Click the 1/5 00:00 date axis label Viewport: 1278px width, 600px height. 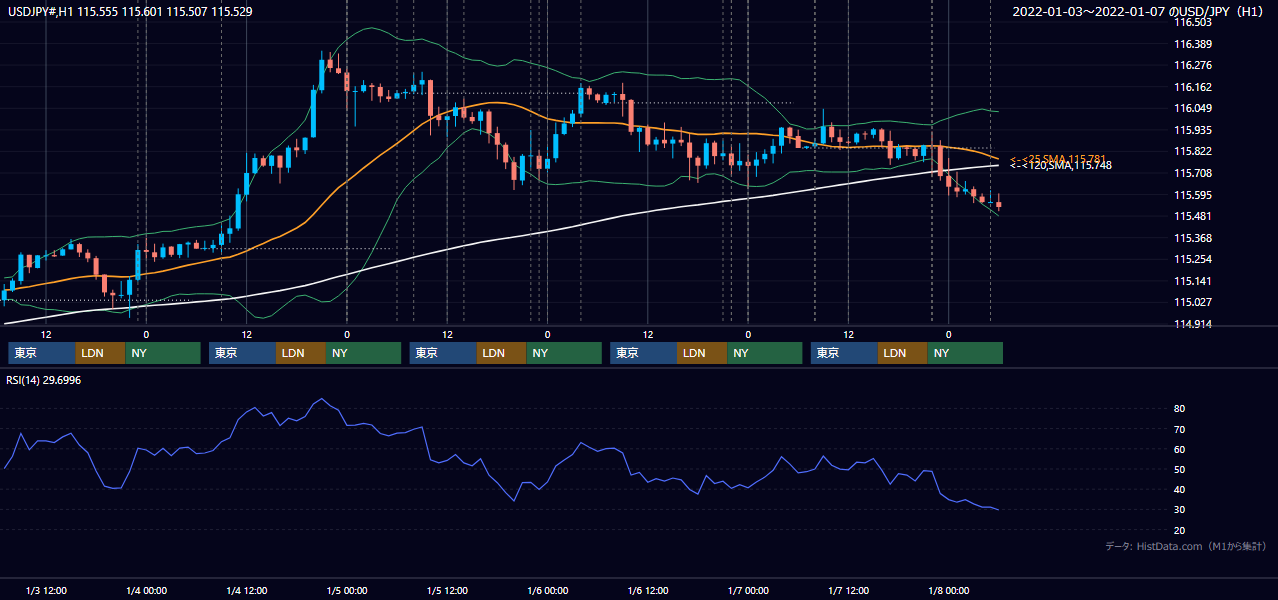[347, 590]
